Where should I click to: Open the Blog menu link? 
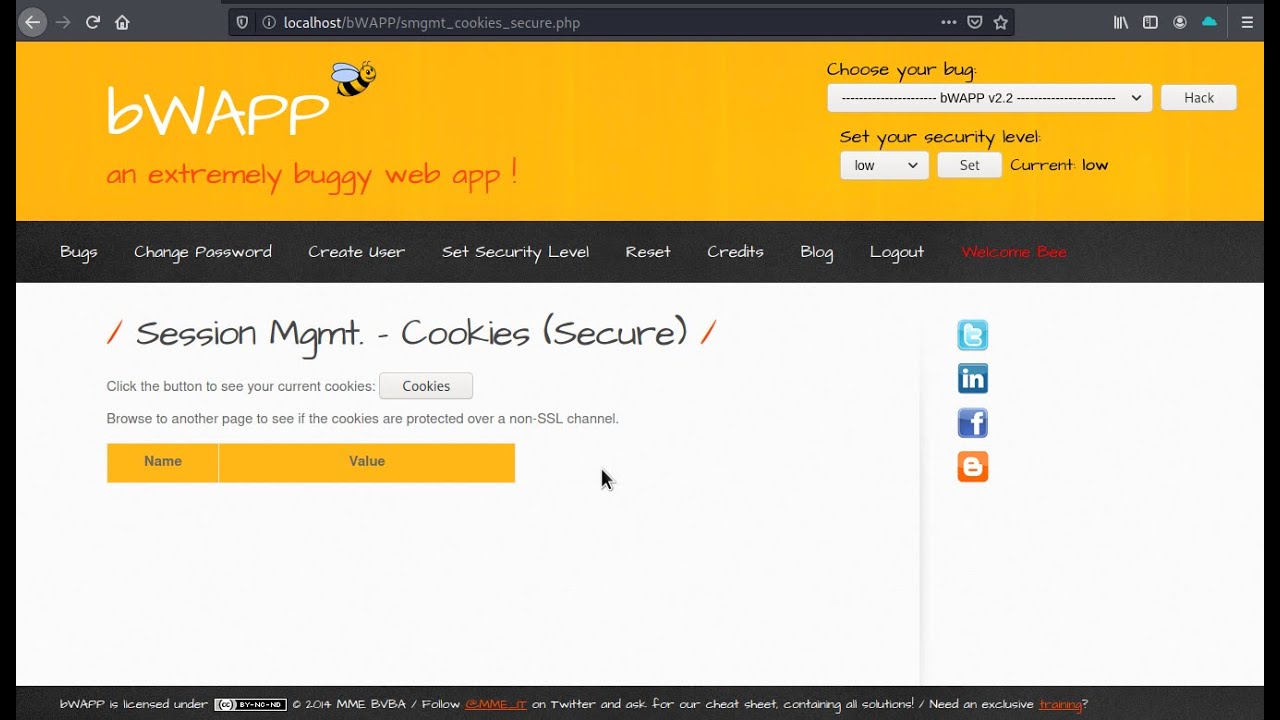click(x=817, y=252)
